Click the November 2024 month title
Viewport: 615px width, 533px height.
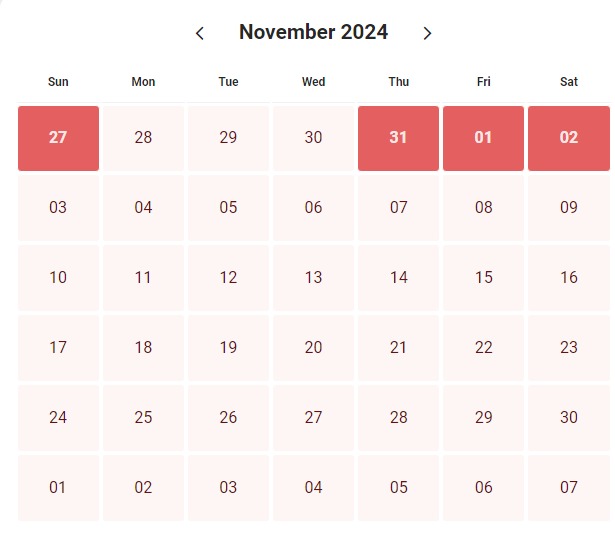click(313, 32)
